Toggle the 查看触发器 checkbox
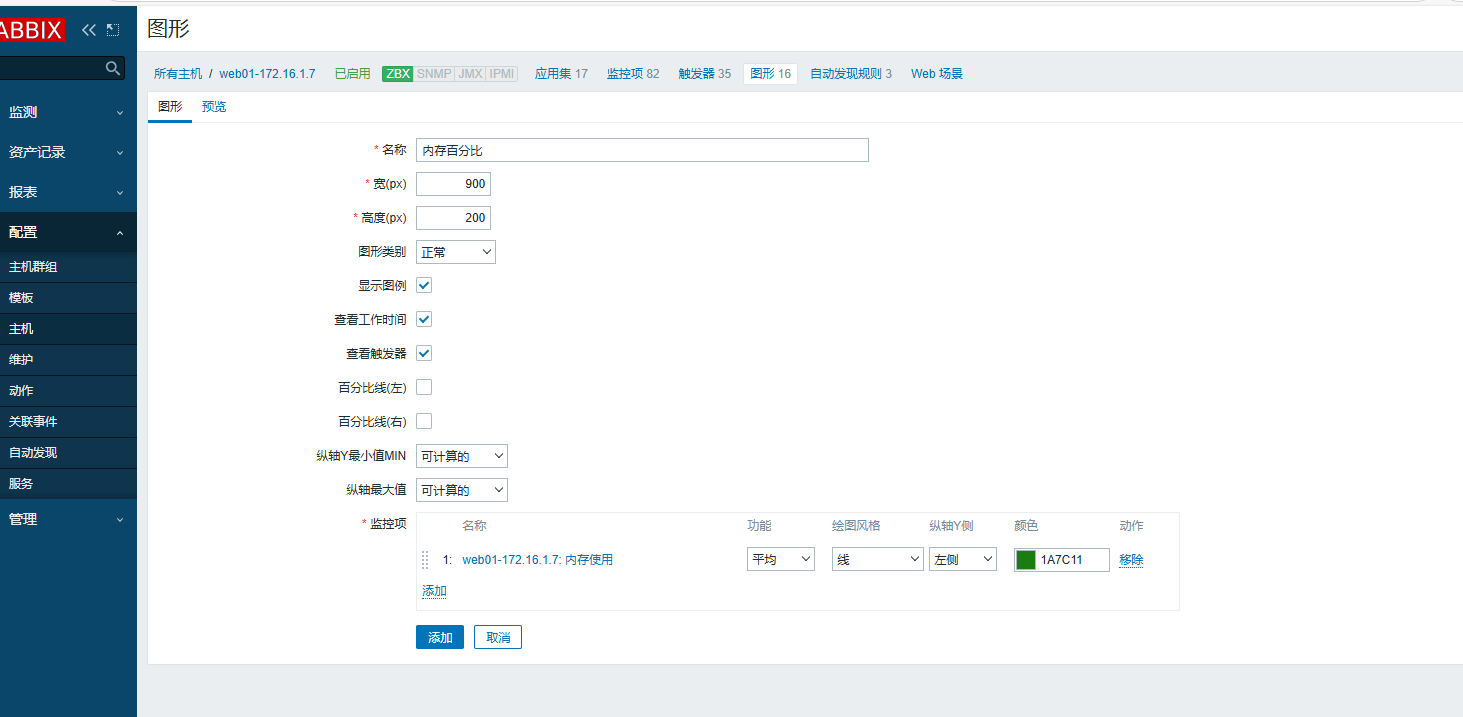Screen dimensions: 1463x717 point(424,353)
